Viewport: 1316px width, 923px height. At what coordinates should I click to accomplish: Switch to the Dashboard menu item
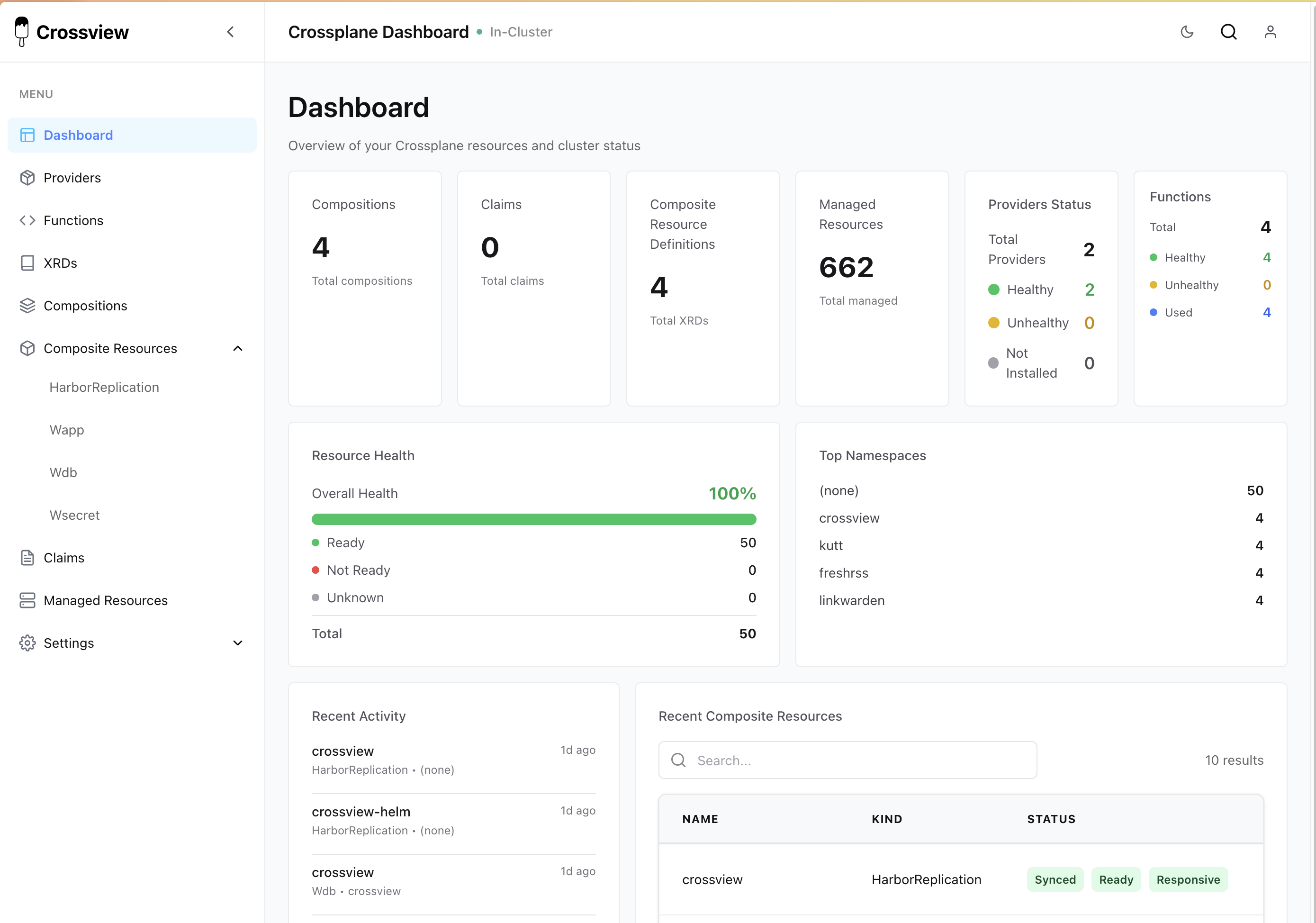pyautogui.click(x=78, y=135)
